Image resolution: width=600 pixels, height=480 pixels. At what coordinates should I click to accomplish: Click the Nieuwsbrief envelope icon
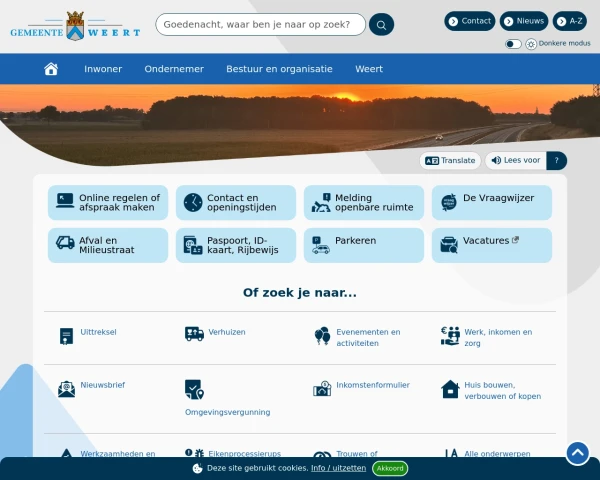point(66,389)
